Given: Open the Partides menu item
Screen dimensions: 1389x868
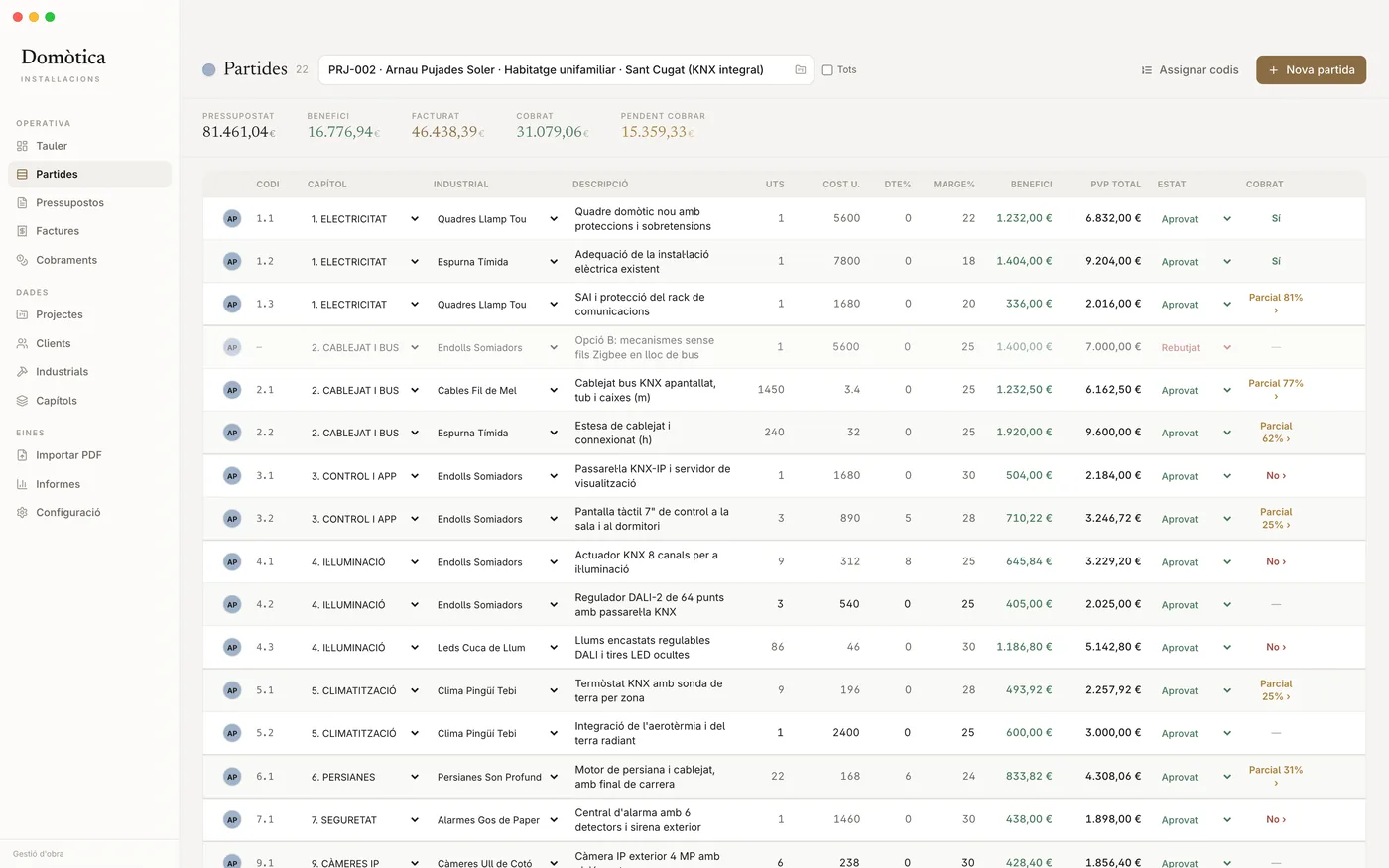Looking at the screenshot, I should 89,174.
